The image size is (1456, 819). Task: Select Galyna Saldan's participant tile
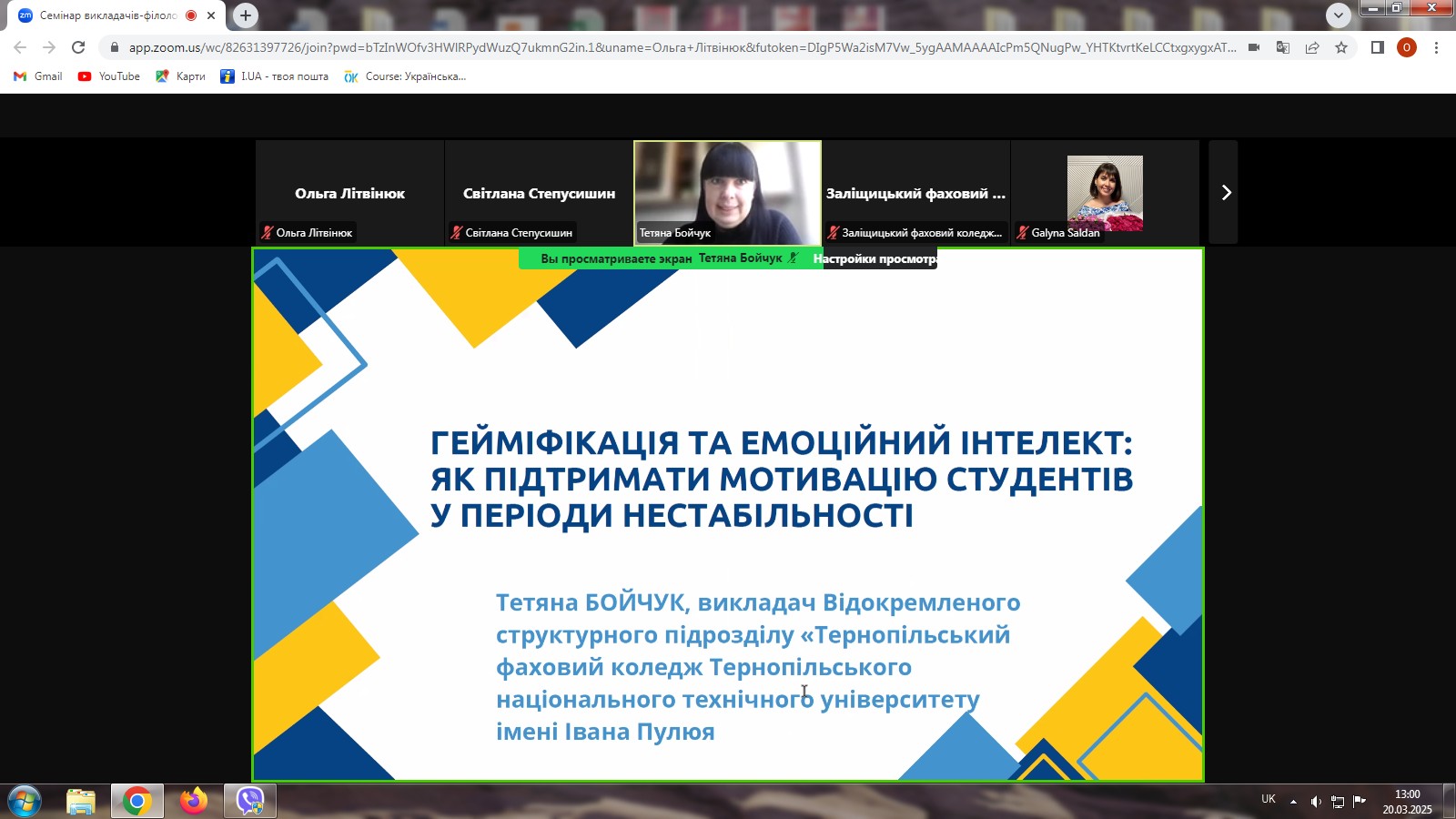click(x=1105, y=192)
